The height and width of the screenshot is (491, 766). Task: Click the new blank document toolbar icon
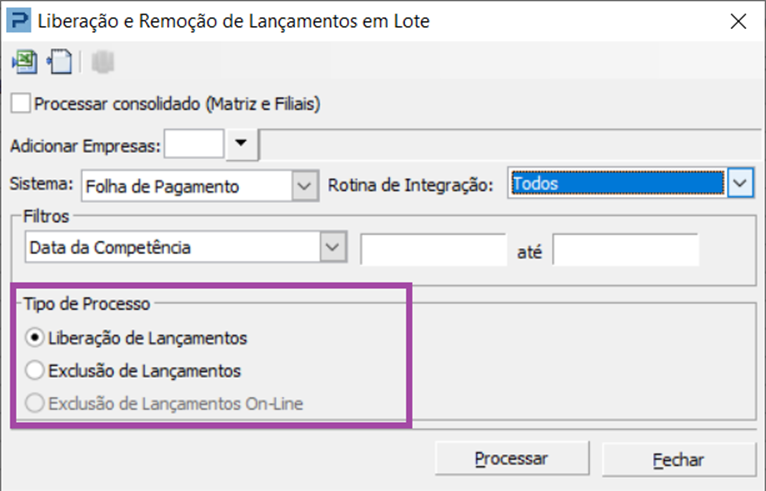coord(60,62)
